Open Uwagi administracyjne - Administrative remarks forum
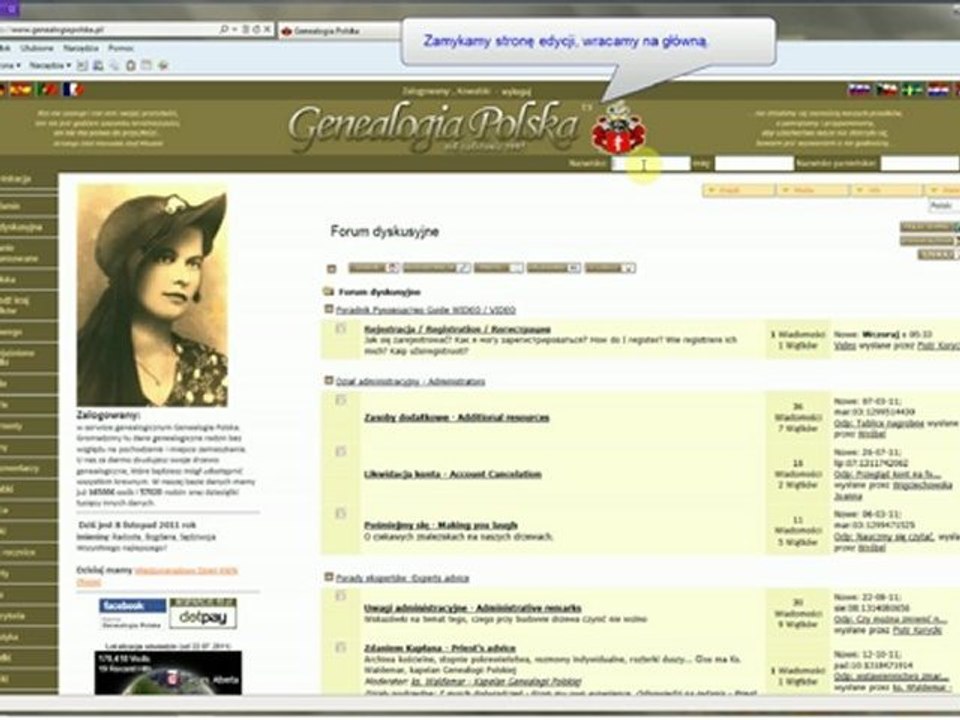 (473, 608)
